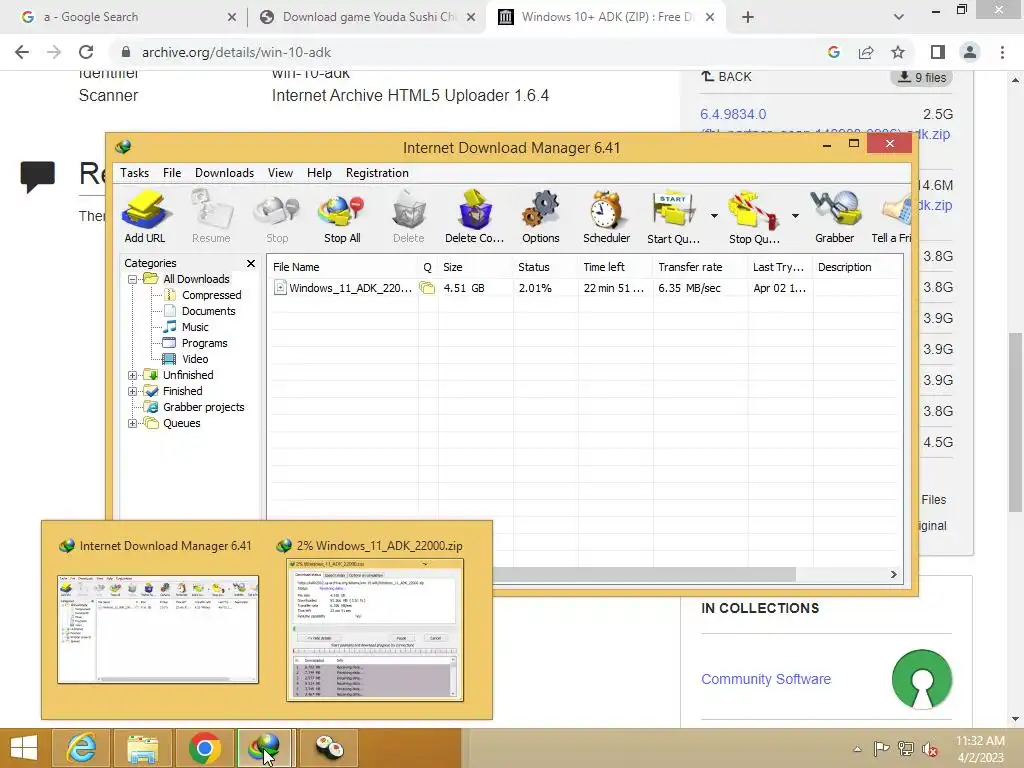Click the Chrome share icon

(x=866, y=52)
